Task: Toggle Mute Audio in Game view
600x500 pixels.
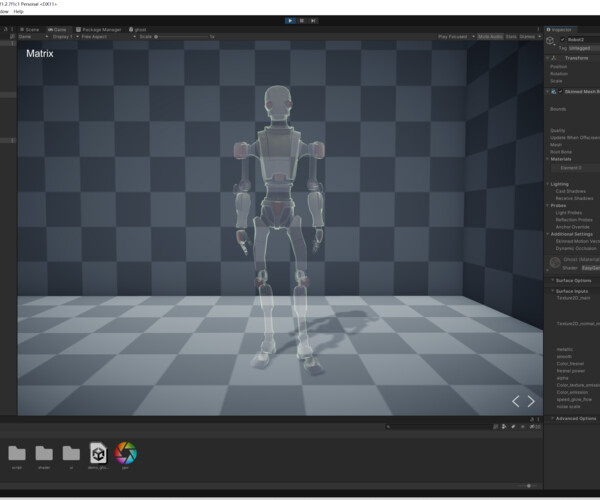Action: [490, 37]
